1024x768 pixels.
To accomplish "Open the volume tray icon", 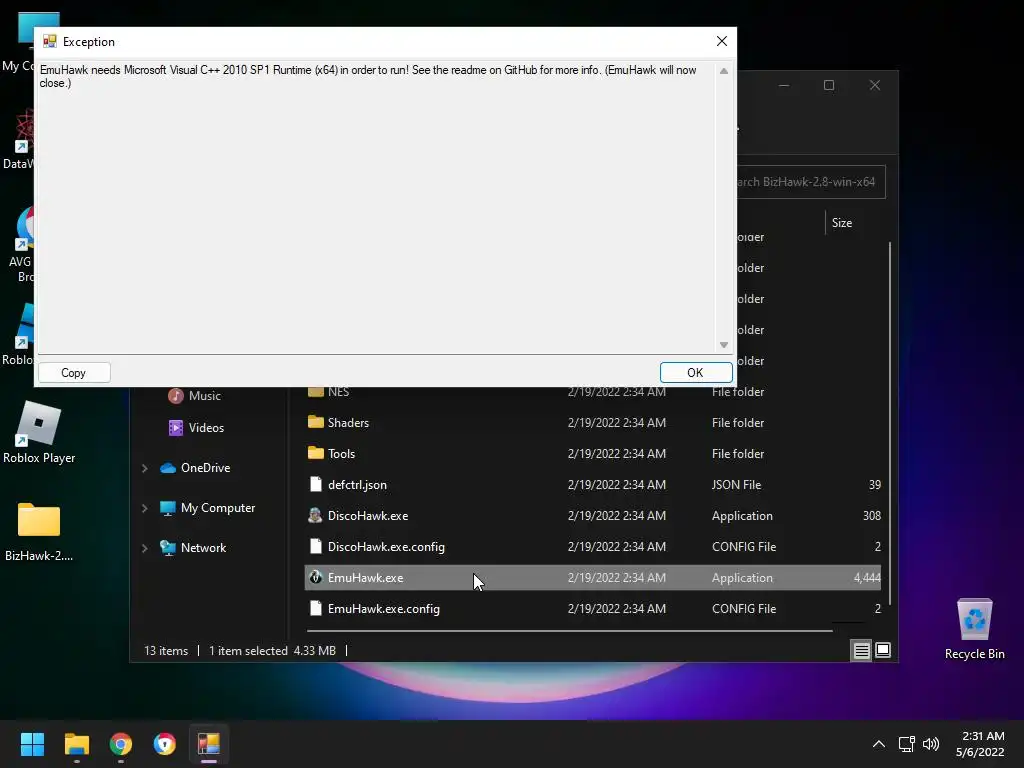I will pos(931,744).
